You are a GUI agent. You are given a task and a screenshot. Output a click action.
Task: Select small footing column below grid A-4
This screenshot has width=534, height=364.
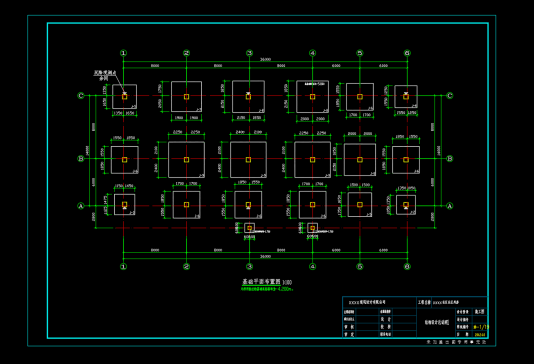pyautogui.click(x=312, y=228)
